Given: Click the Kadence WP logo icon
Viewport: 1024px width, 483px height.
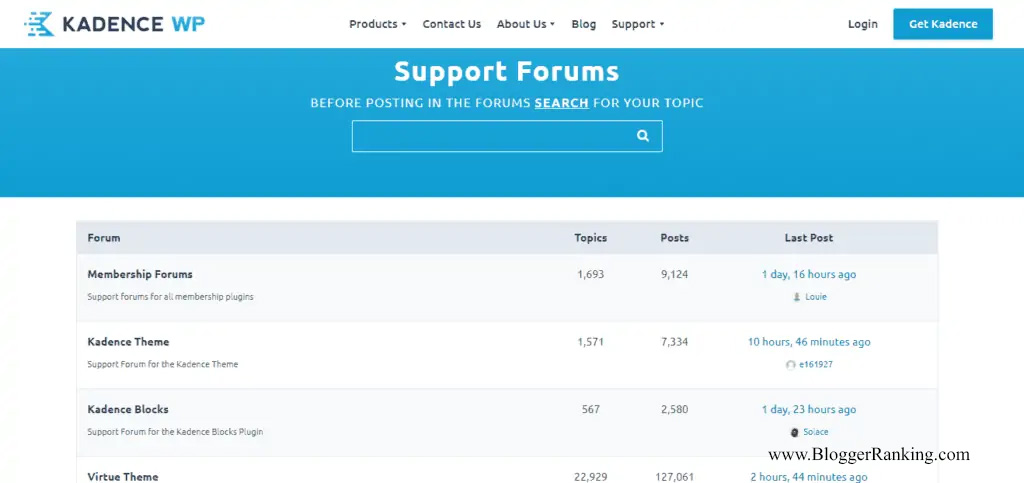Looking at the screenshot, I should coord(39,24).
